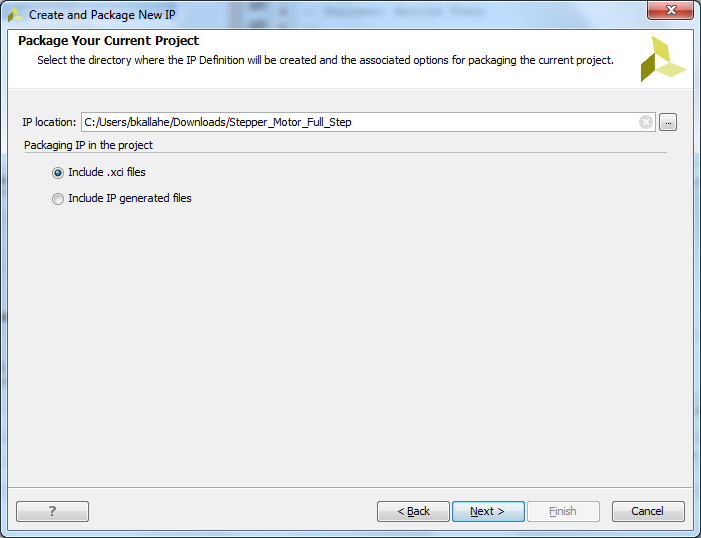Proceed with the Next button
This screenshot has height=538, width=701.
click(x=488, y=511)
